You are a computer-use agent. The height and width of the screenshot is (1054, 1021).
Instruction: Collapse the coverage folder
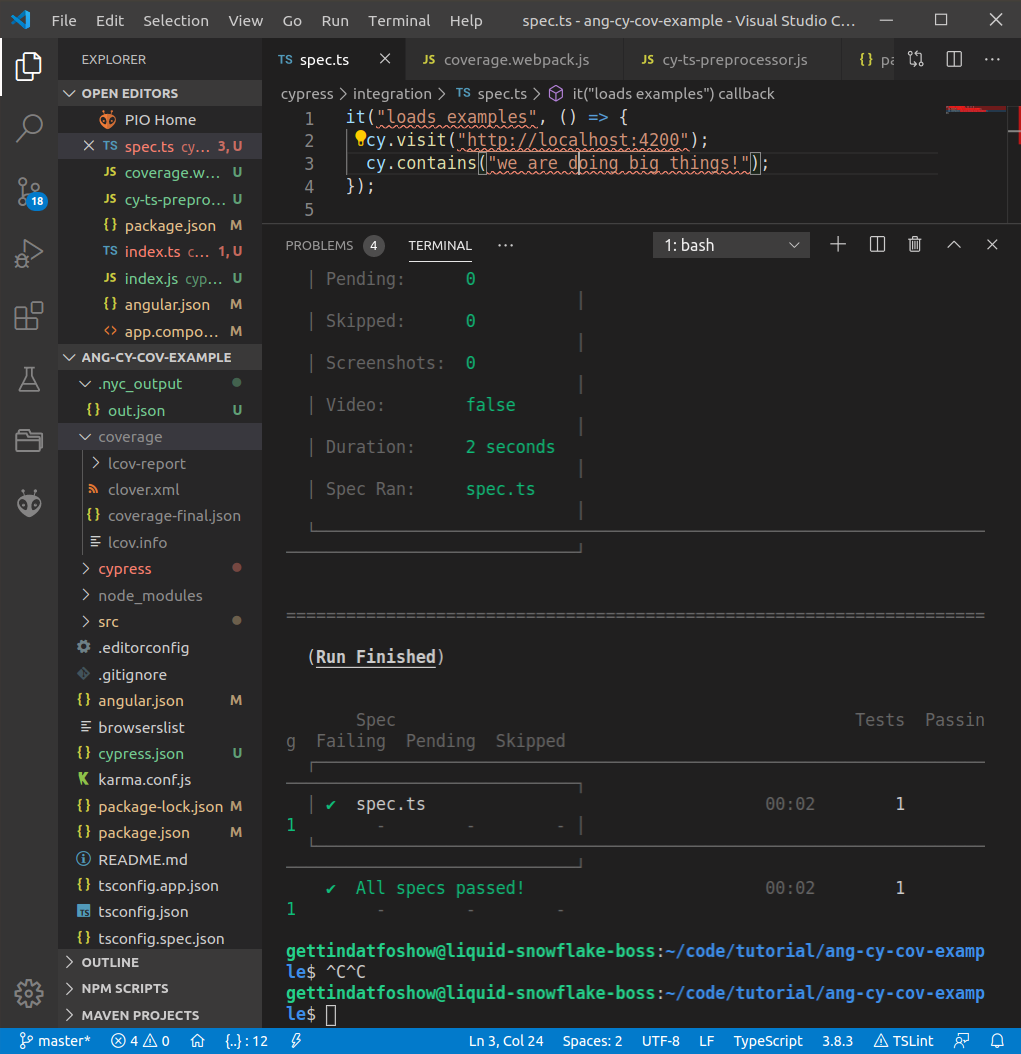pos(130,437)
